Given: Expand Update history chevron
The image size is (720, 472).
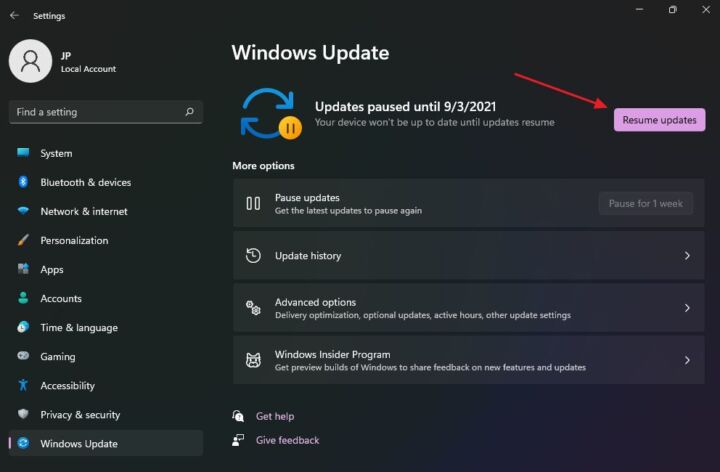Looking at the screenshot, I should 687,256.
